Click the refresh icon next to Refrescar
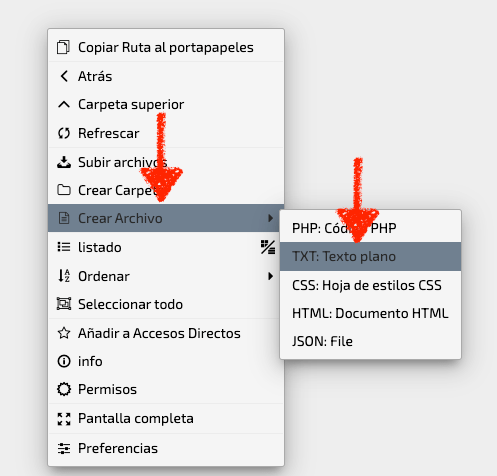 (x=64, y=133)
